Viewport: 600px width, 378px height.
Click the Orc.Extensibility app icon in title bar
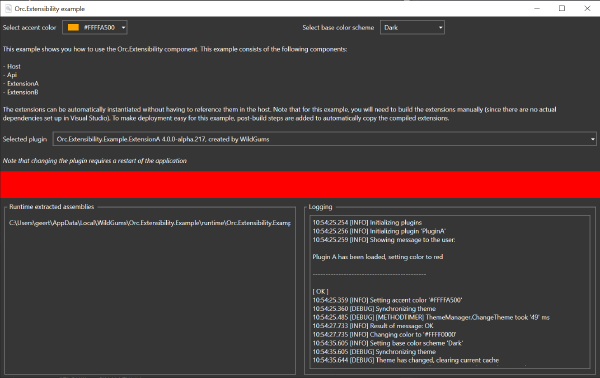8,8
